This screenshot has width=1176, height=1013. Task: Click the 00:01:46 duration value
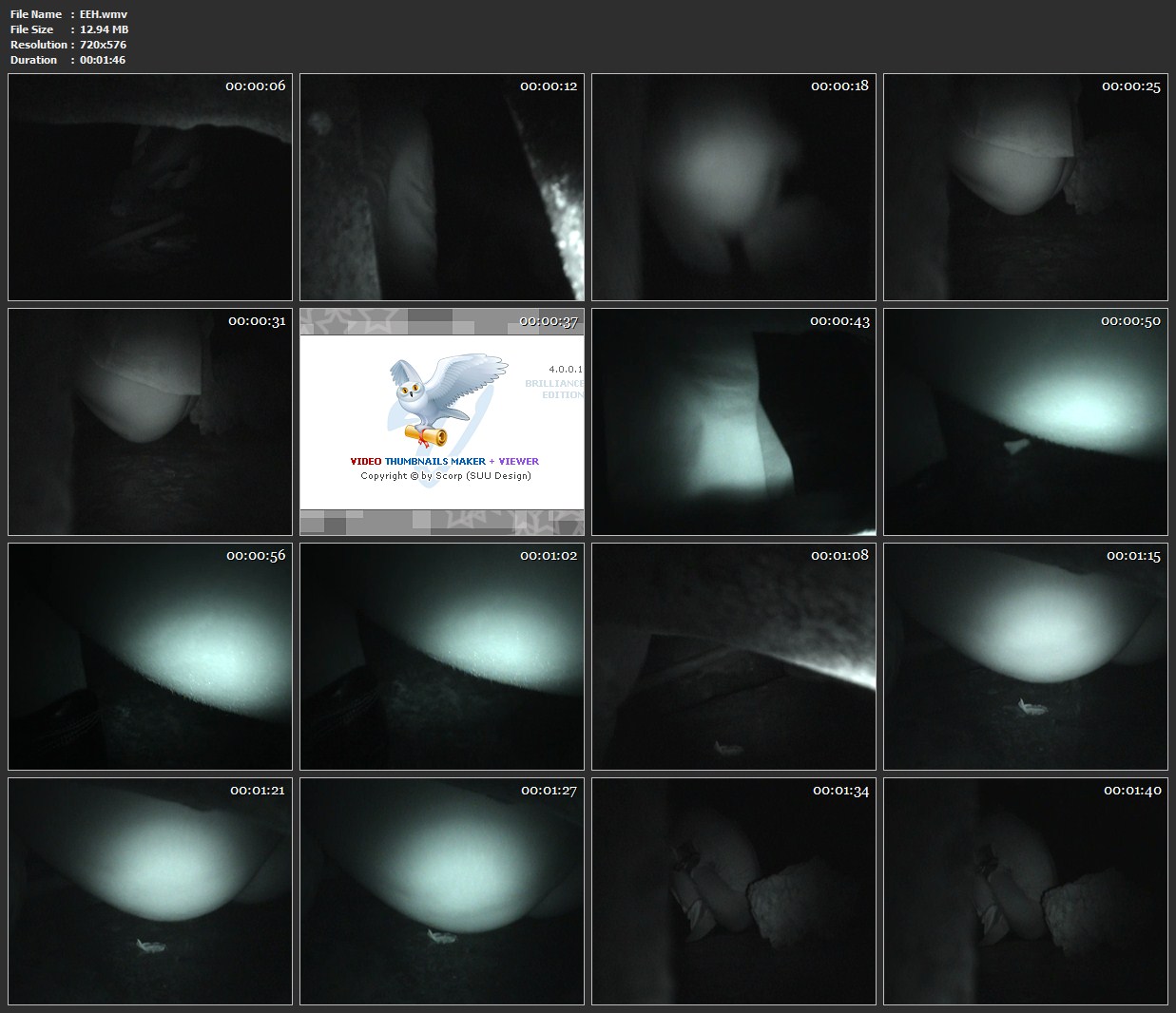pos(103,60)
